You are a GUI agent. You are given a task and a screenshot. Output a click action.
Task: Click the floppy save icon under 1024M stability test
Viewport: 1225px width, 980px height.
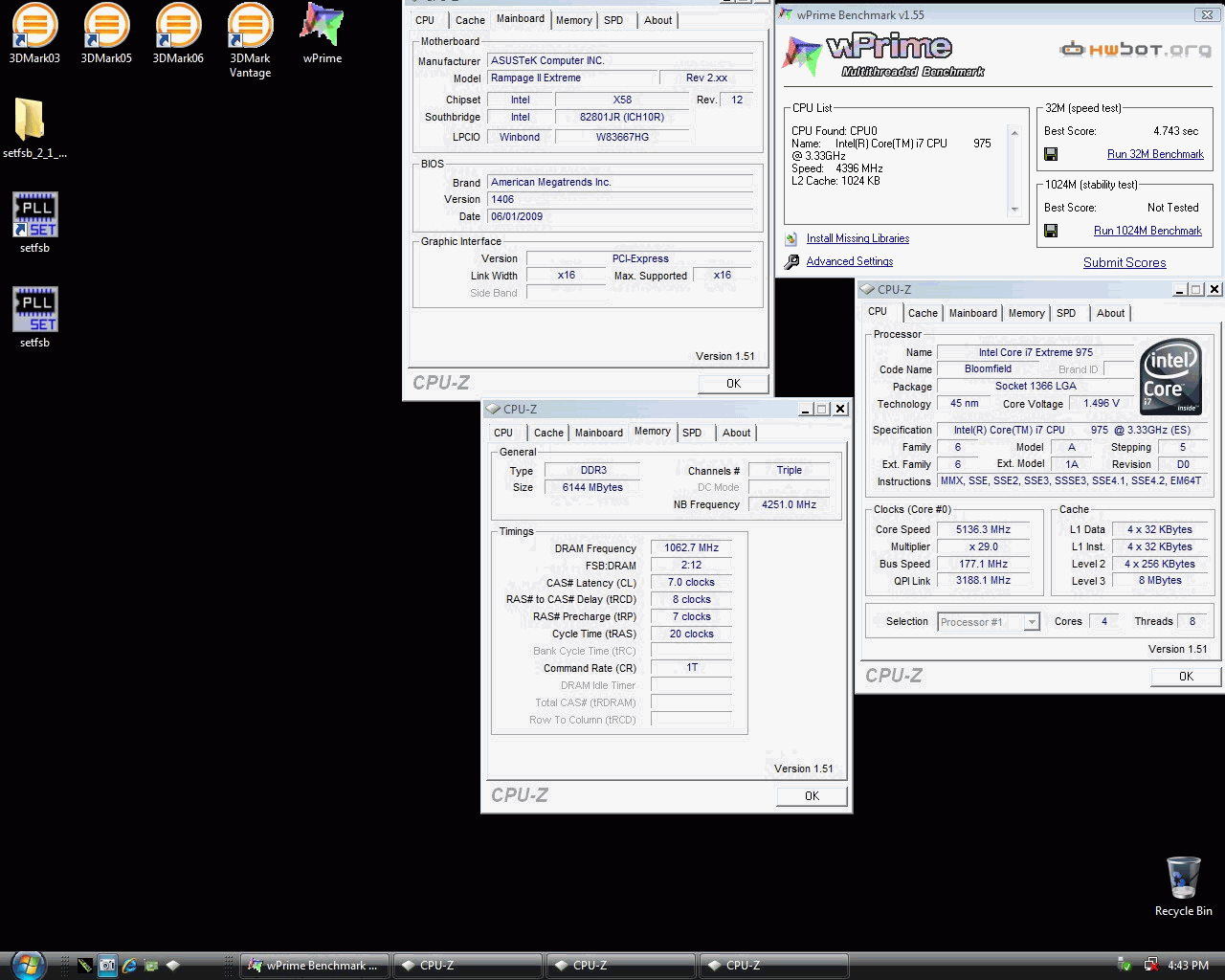click(x=1051, y=231)
